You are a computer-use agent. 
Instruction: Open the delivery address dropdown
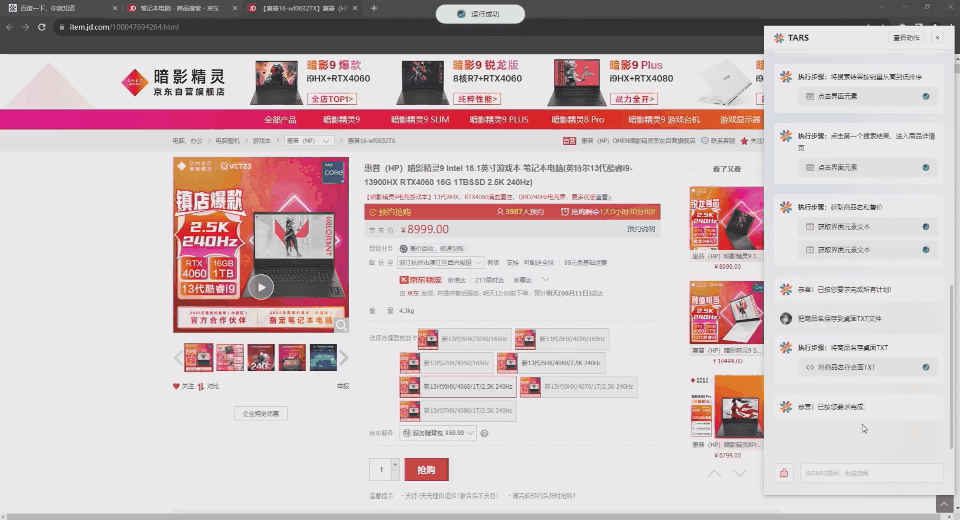pyautogui.click(x=440, y=262)
